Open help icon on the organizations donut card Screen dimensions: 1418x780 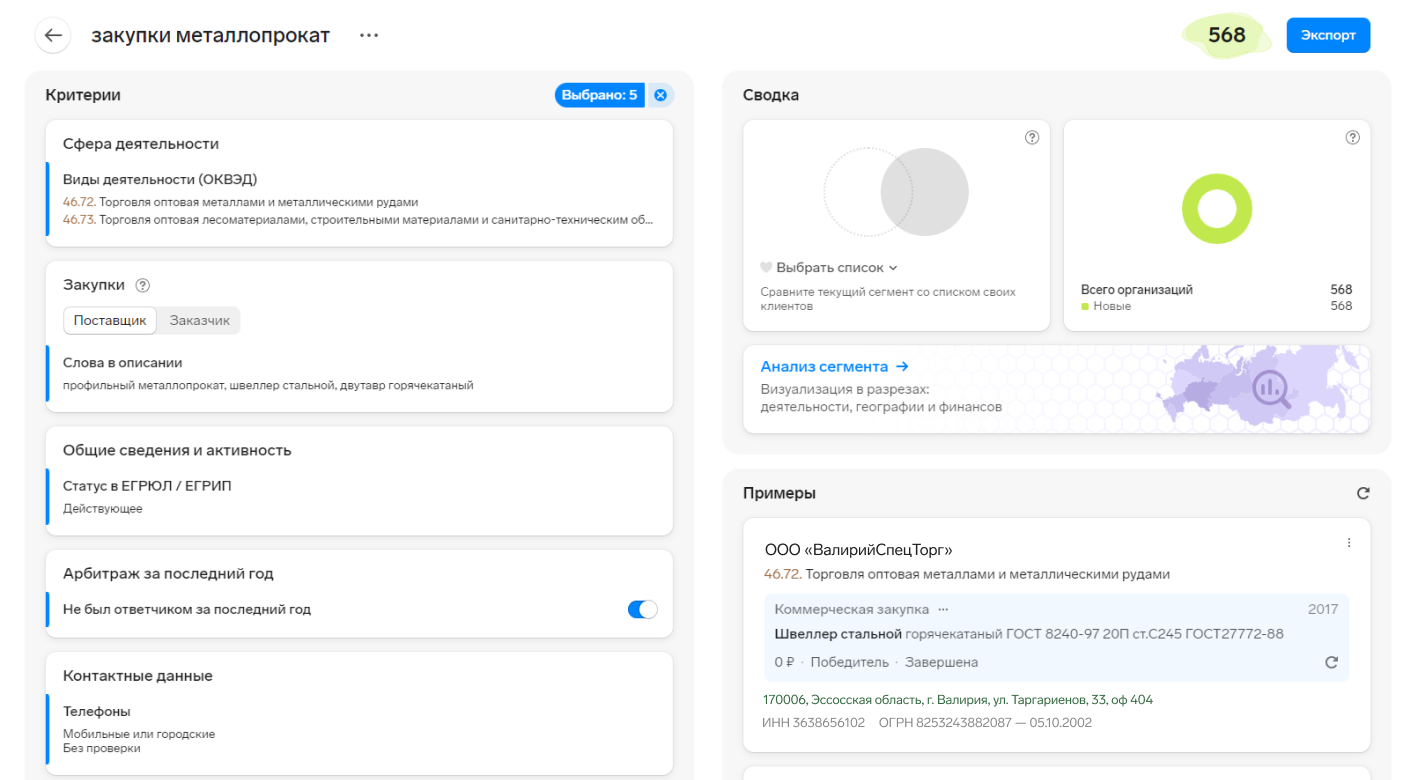point(1352,138)
